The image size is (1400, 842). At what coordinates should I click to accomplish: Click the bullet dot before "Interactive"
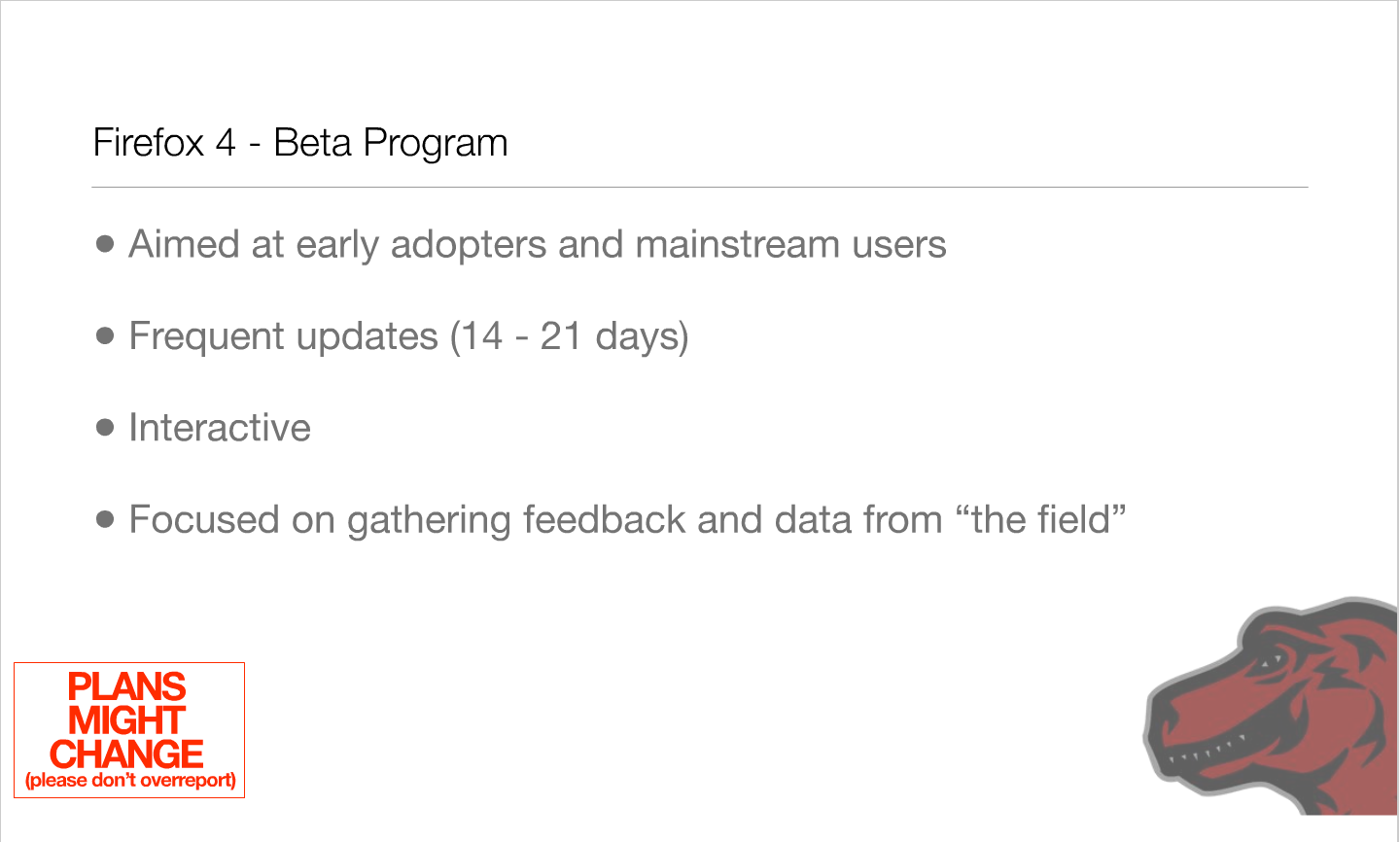point(105,427)
